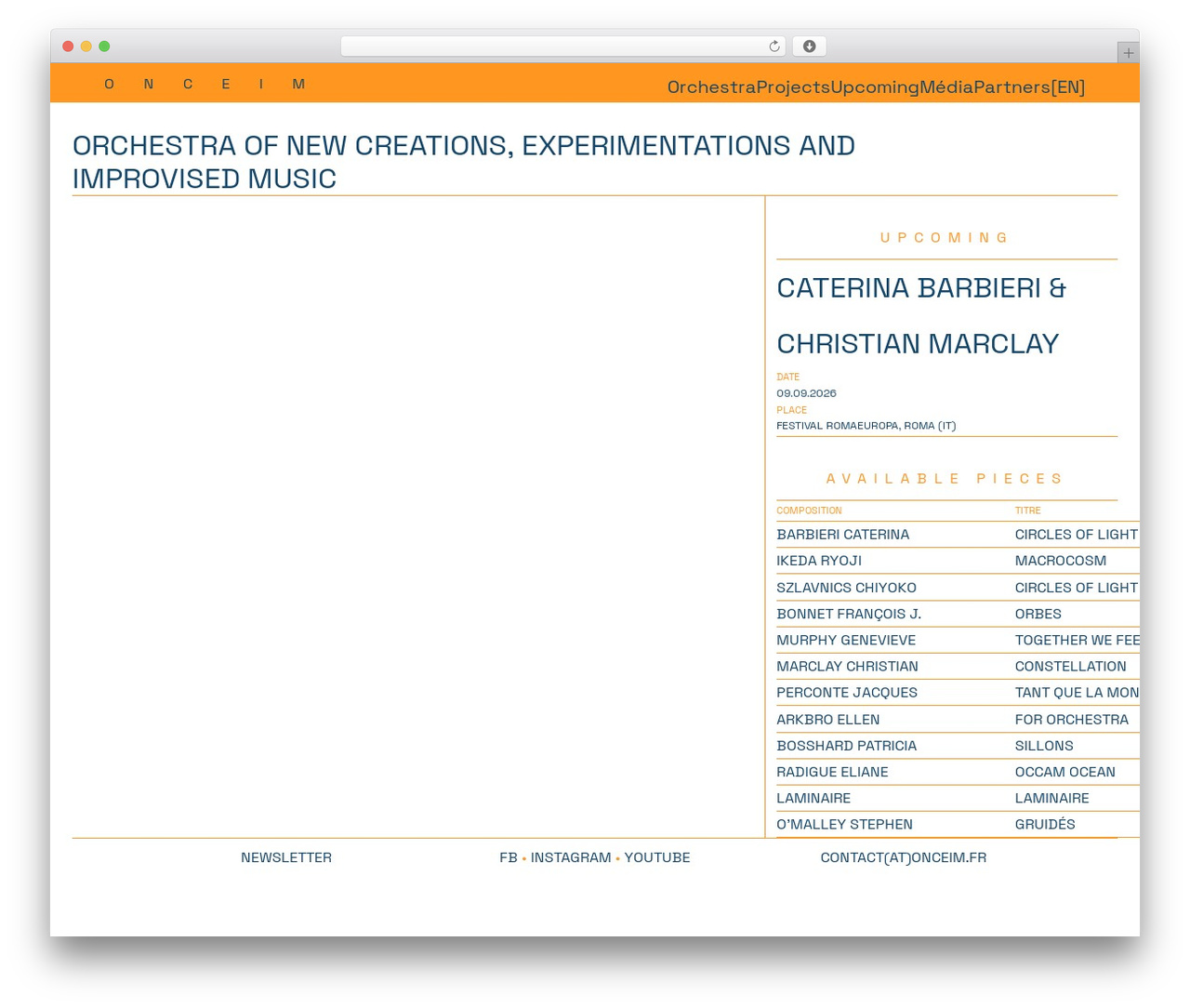Open Bosshard Patricia composer entry
The image size is (1190, 1008).
pyautogui.click(x=846, y=746)
